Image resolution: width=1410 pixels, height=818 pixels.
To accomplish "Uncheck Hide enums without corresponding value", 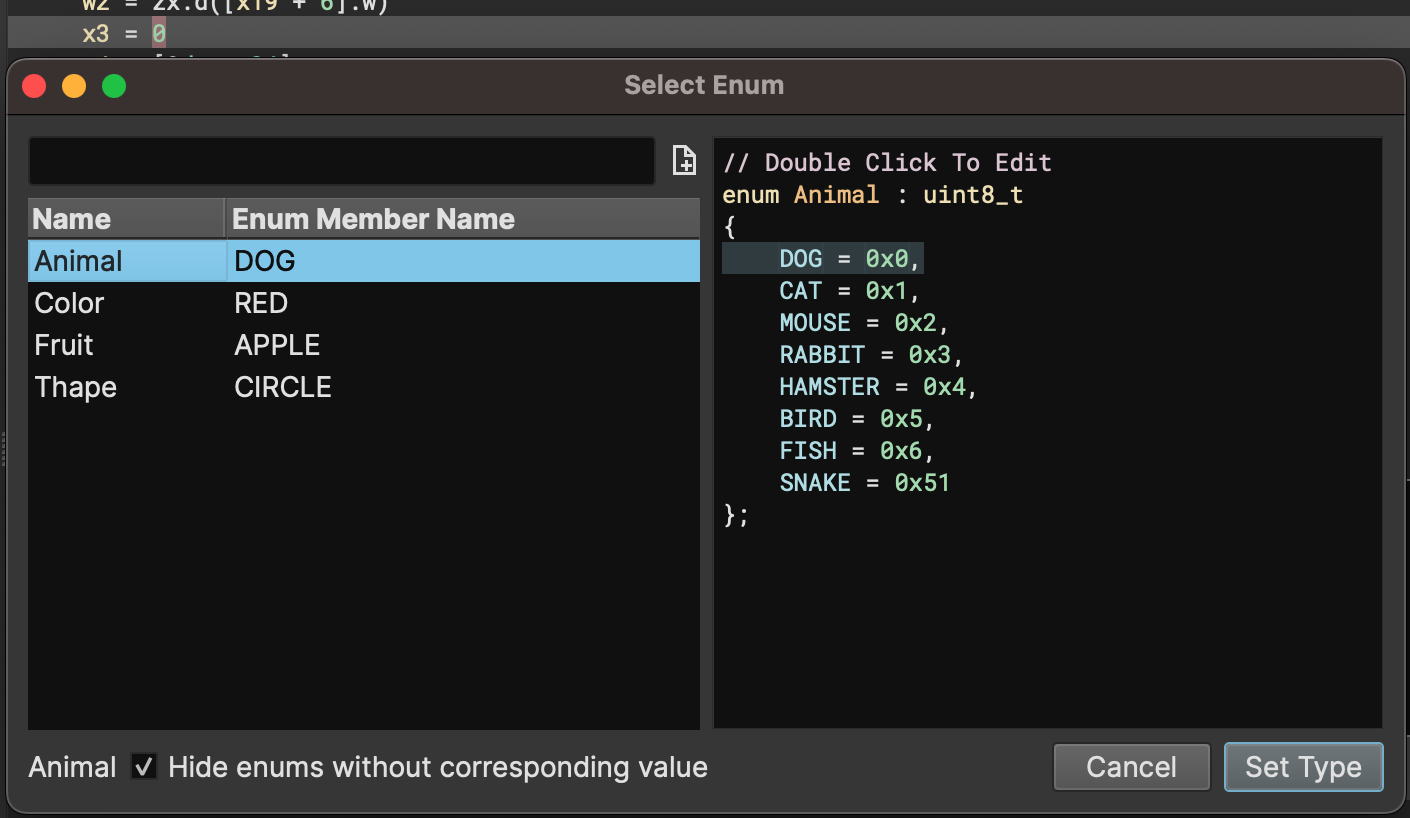I will click(x=144, y=766).
